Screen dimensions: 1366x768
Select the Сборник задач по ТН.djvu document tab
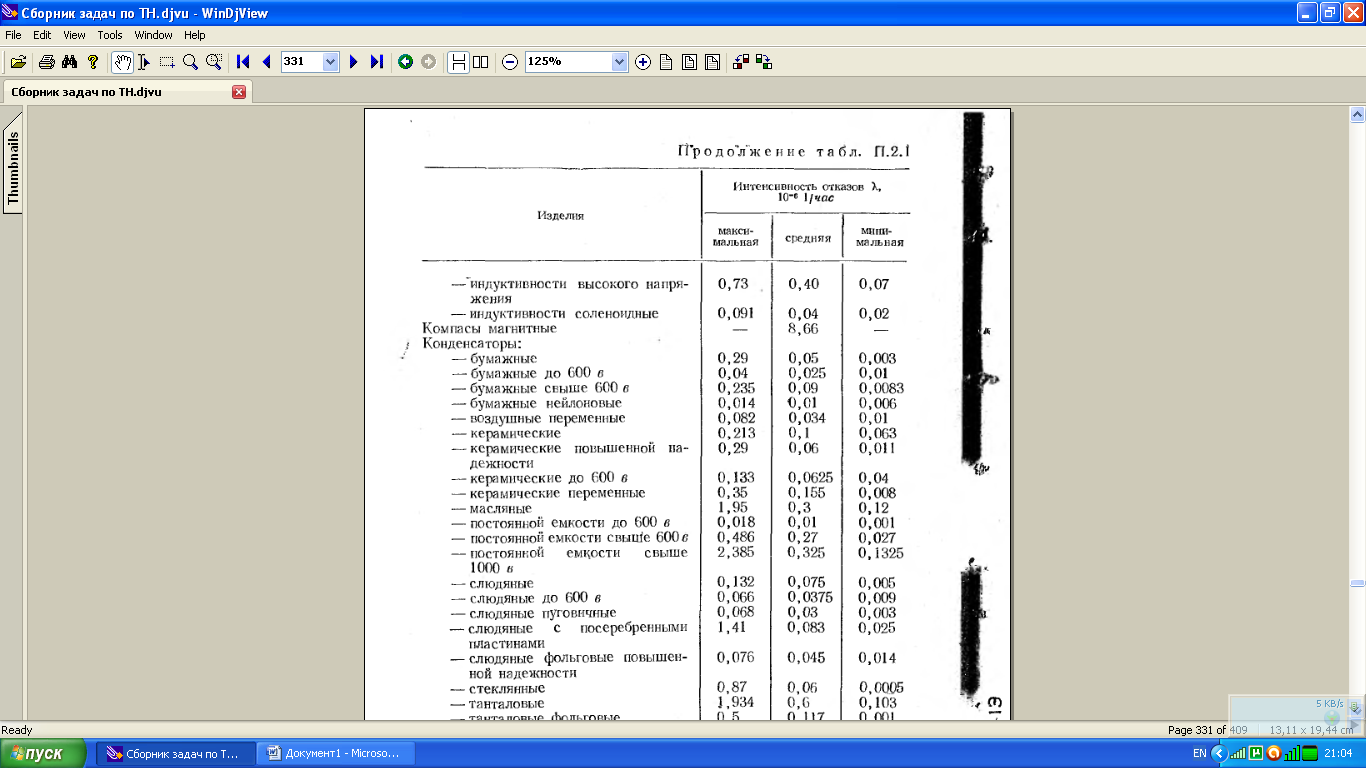pos(126,92)
